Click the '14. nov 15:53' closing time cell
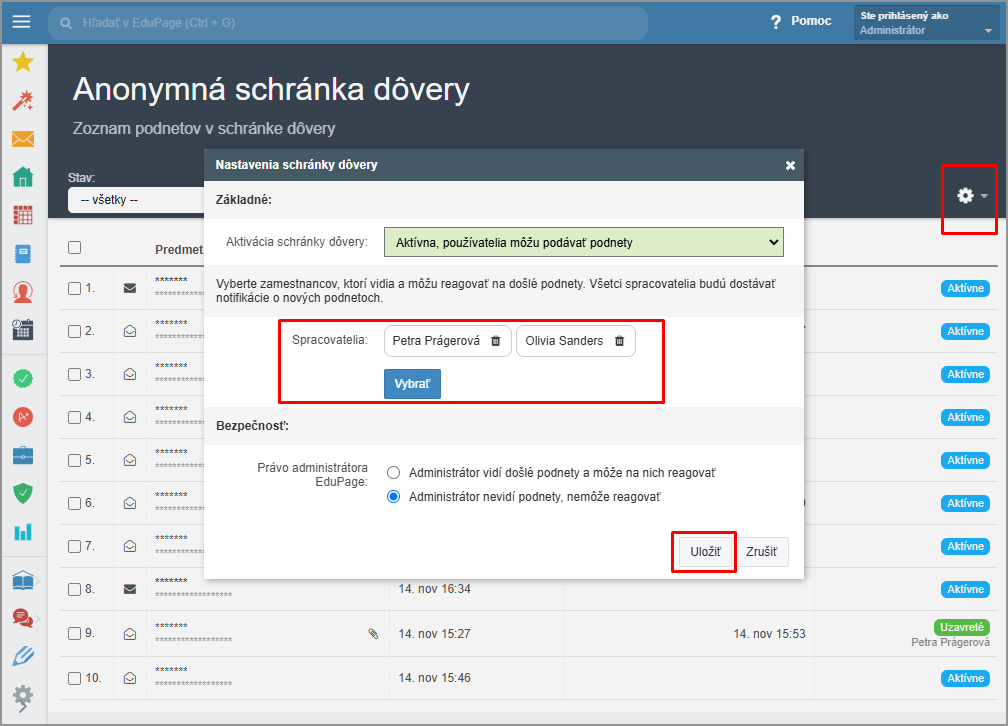The height and width of the screenshot is (726, 1008). click(x=770, y=634)
